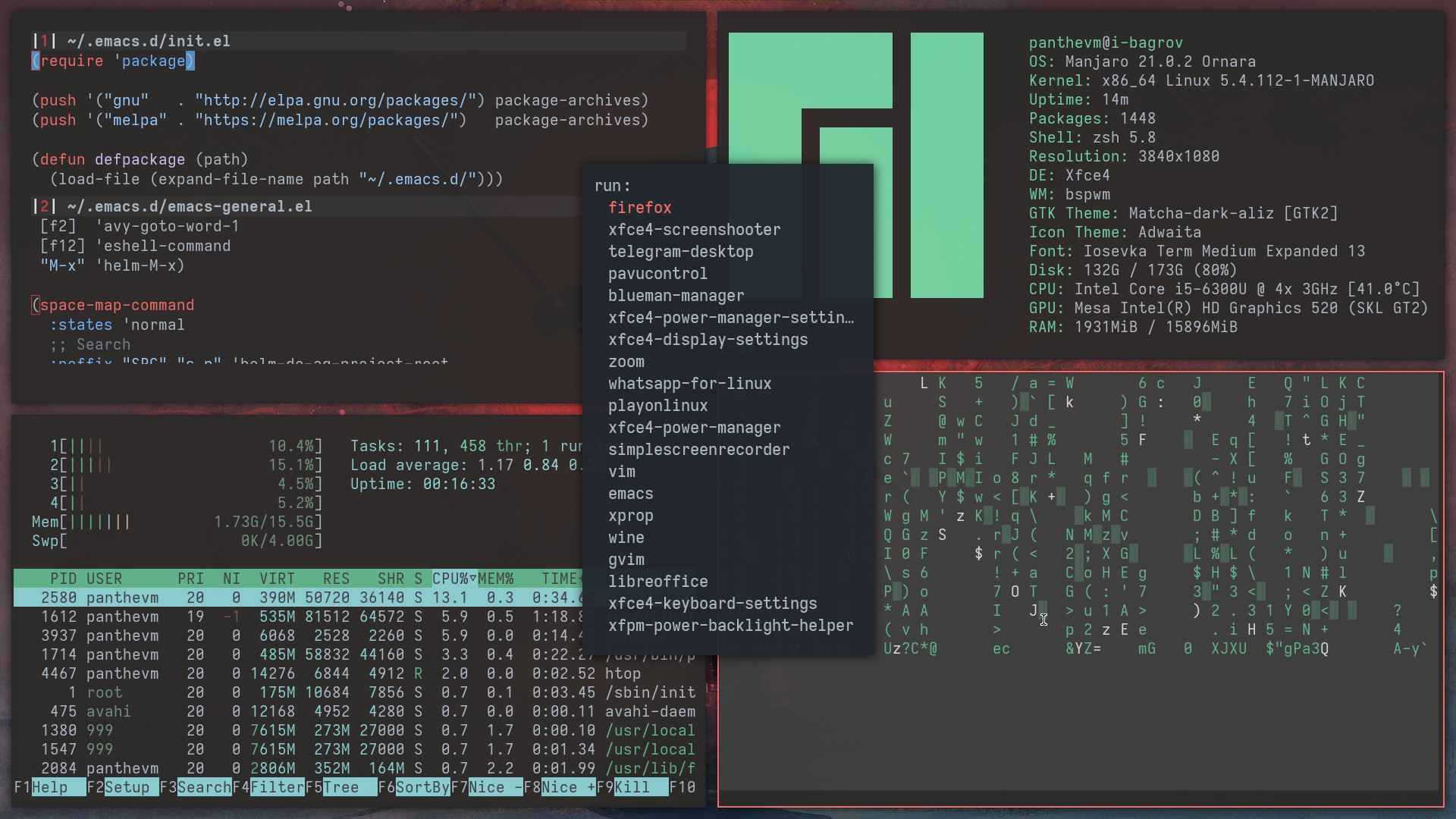This screenshot has width=1456, height=819.
Task: Open F4 Filter in htop
Action: click(277, 787)
